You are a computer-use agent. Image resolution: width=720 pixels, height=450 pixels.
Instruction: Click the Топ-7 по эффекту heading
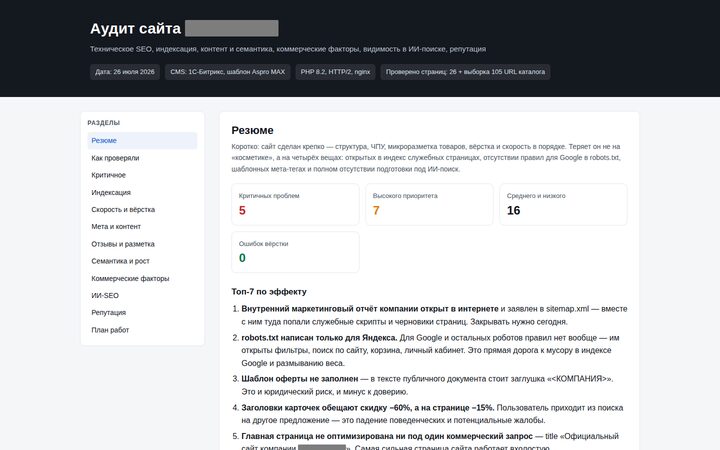(269, 292)
